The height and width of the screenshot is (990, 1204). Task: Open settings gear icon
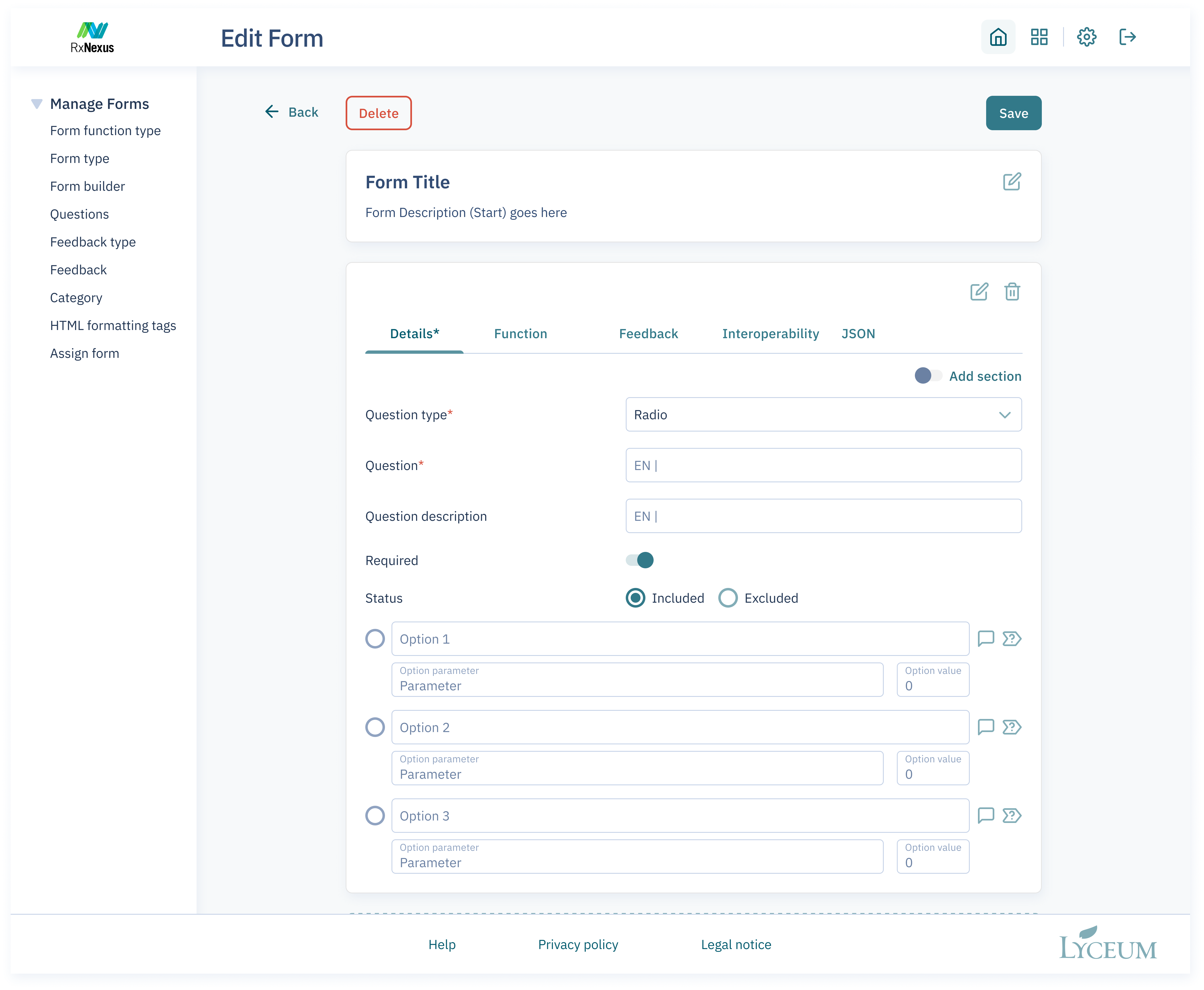click(x=1086, y=38)
